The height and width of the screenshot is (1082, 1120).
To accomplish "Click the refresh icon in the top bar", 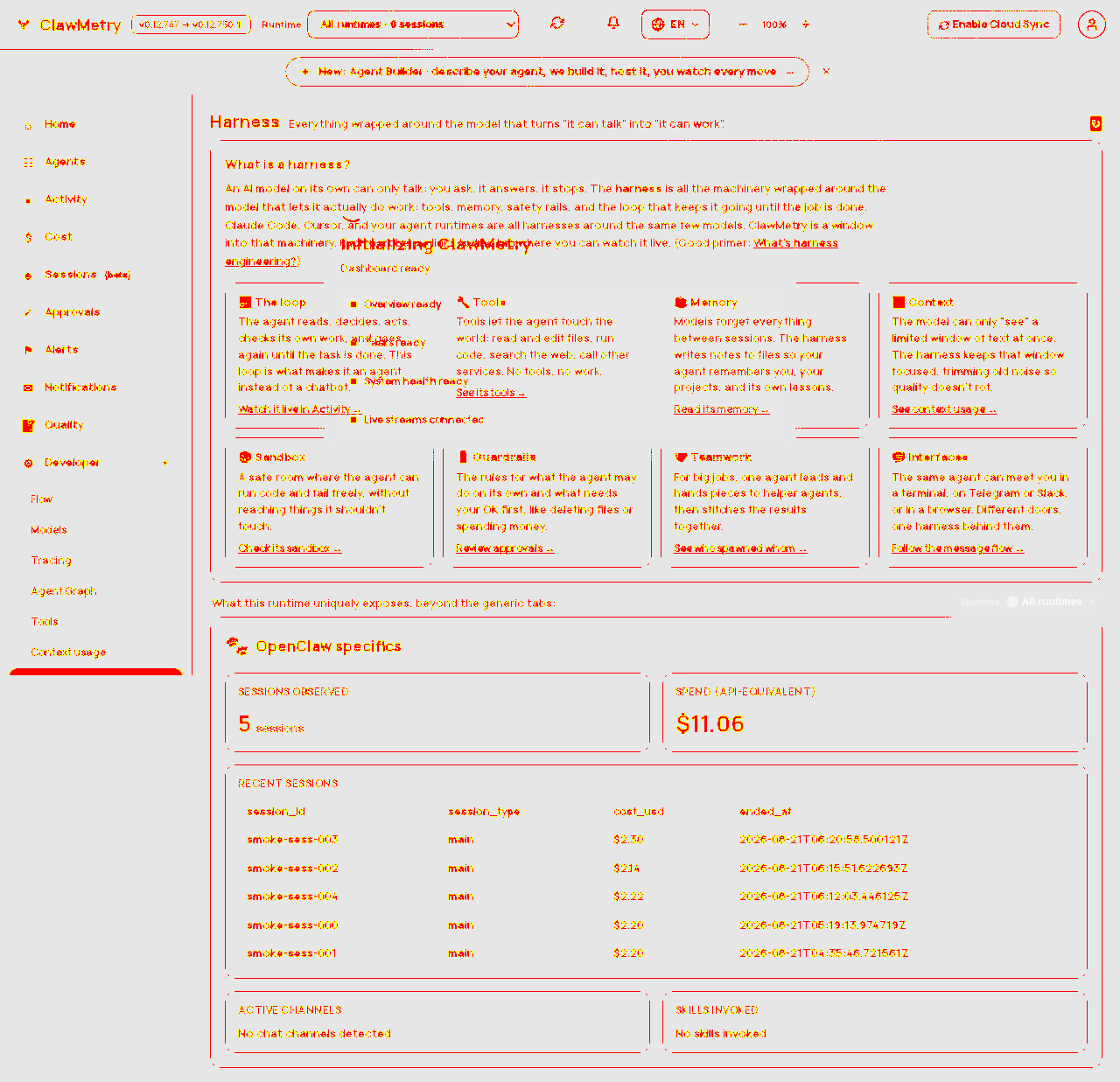I will 557,24.
